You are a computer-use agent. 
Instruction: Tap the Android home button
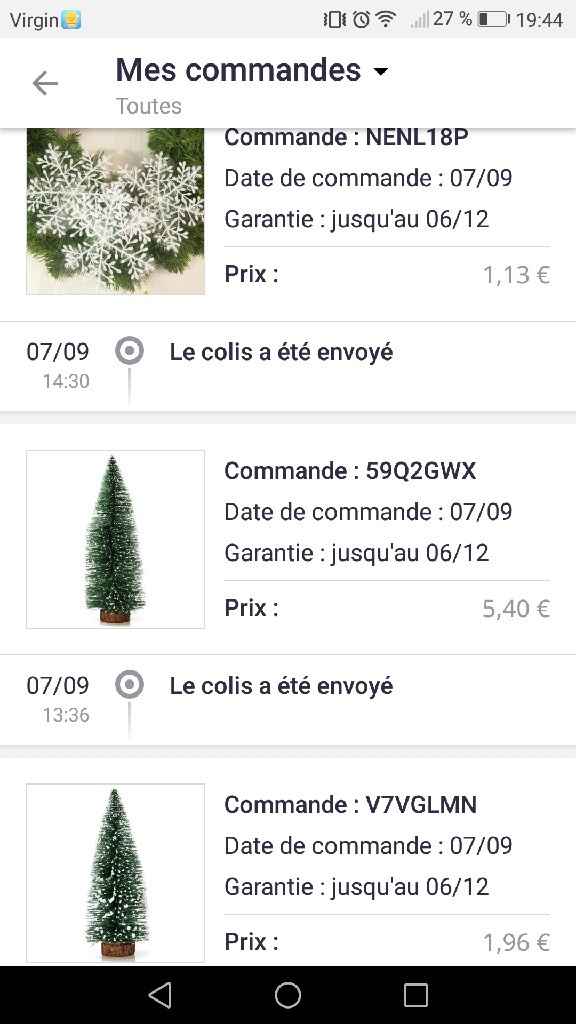pyautogui.click(x=287, y=995)
